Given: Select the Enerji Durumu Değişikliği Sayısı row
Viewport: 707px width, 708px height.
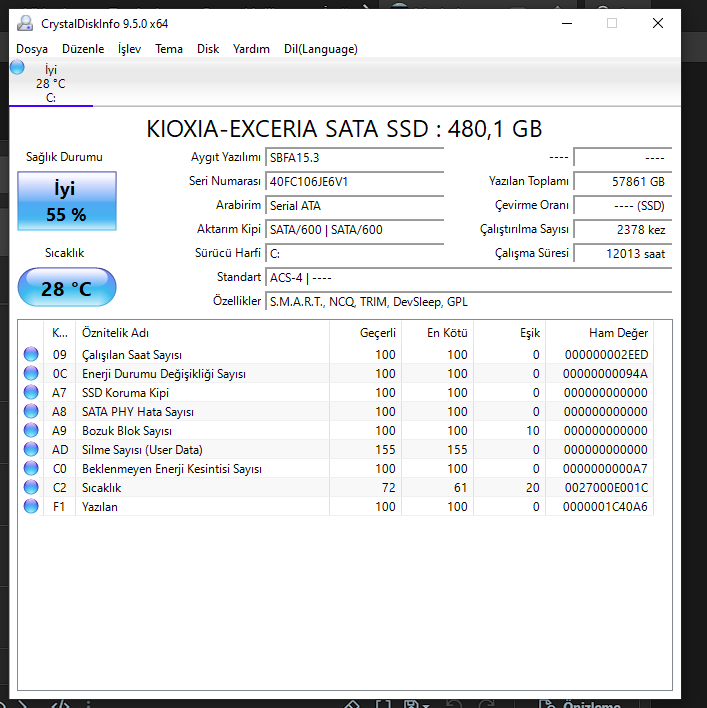Looking at the screenshot, I should coord(336,373).
